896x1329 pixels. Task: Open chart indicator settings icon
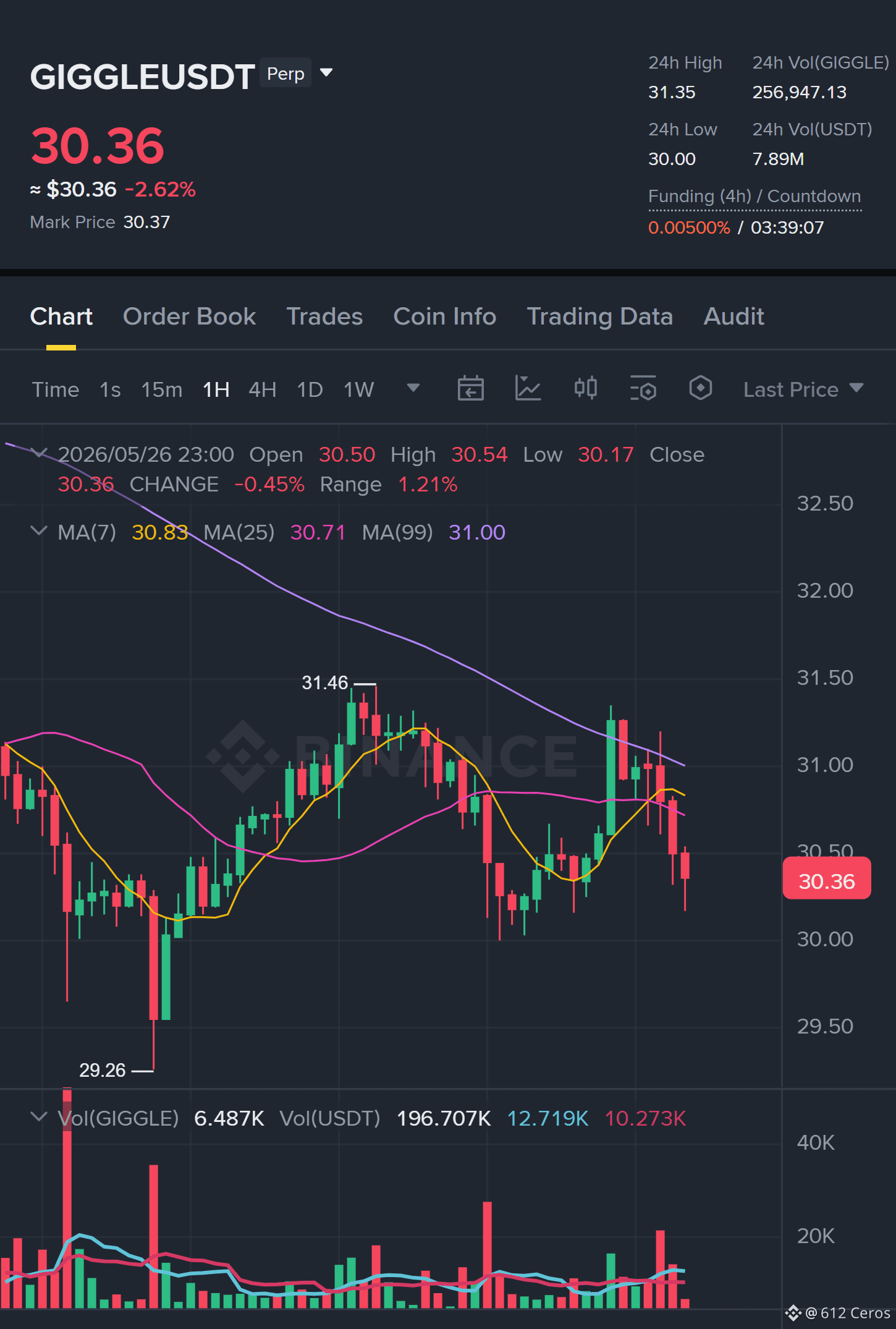(x=643, y=389)
